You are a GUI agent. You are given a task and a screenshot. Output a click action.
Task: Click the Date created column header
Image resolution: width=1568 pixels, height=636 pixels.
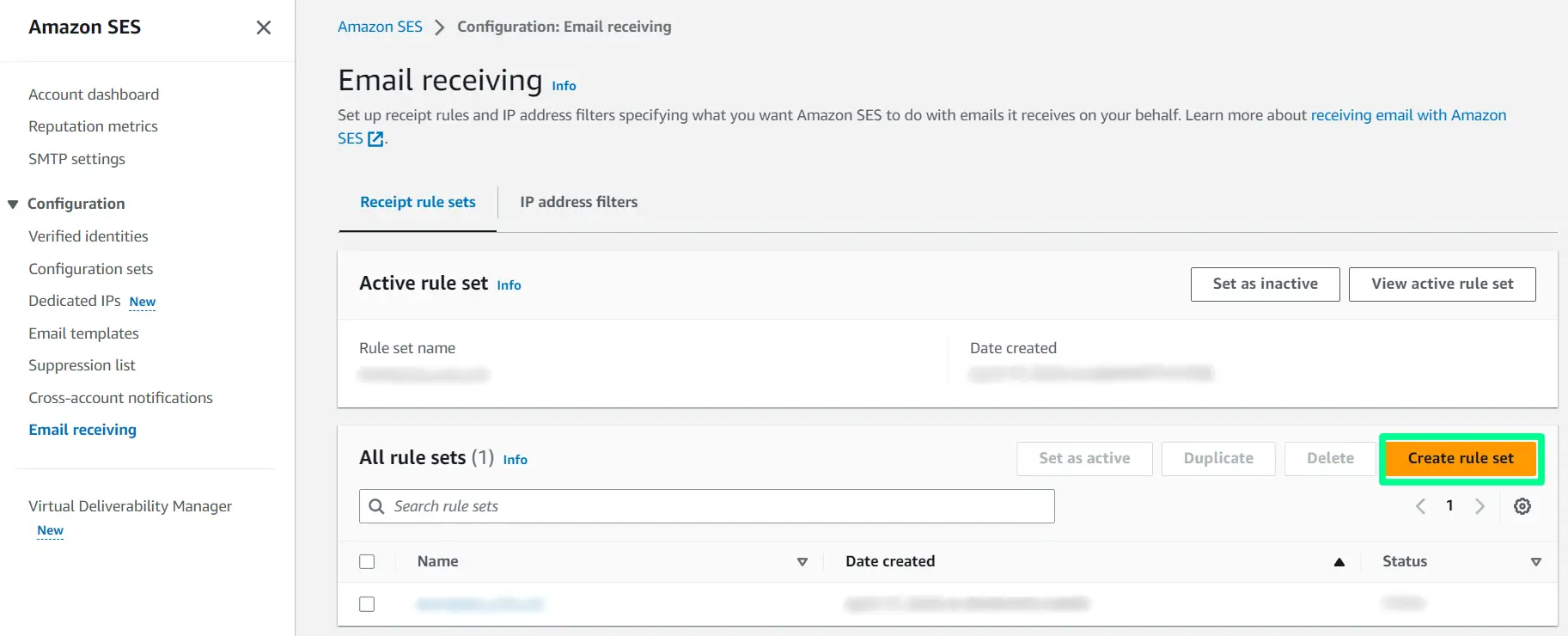click(890, 562)
